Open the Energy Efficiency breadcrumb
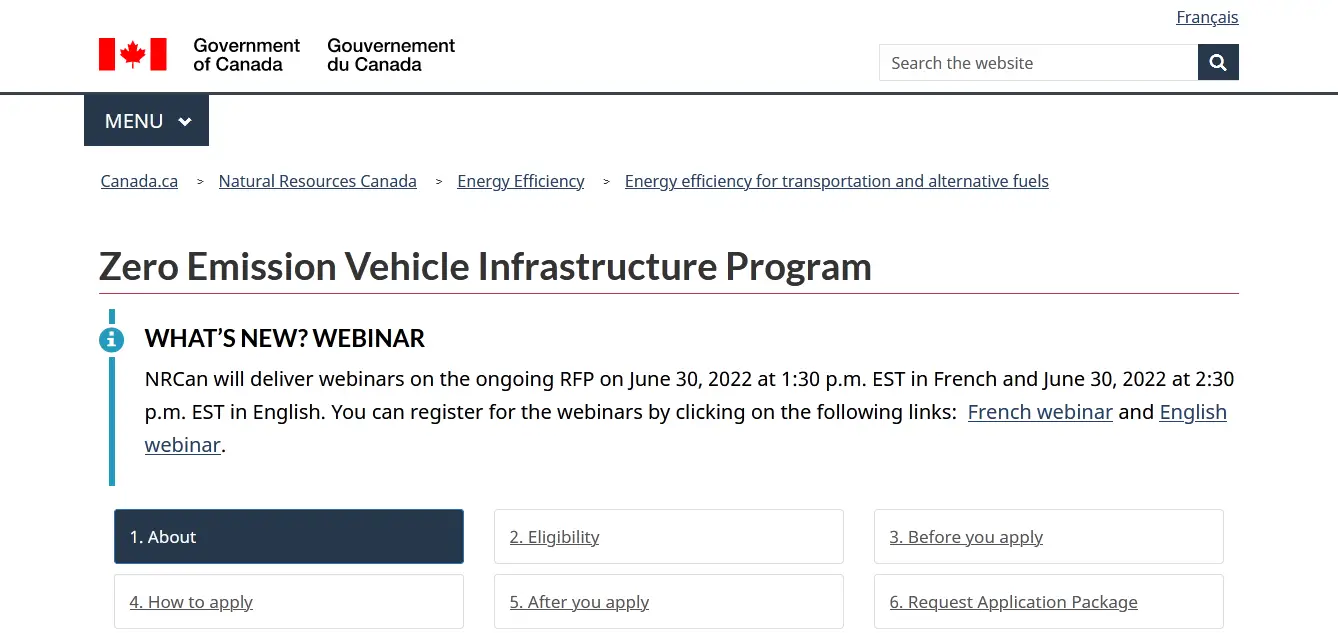1338x633 pixels. coord(520,181)
